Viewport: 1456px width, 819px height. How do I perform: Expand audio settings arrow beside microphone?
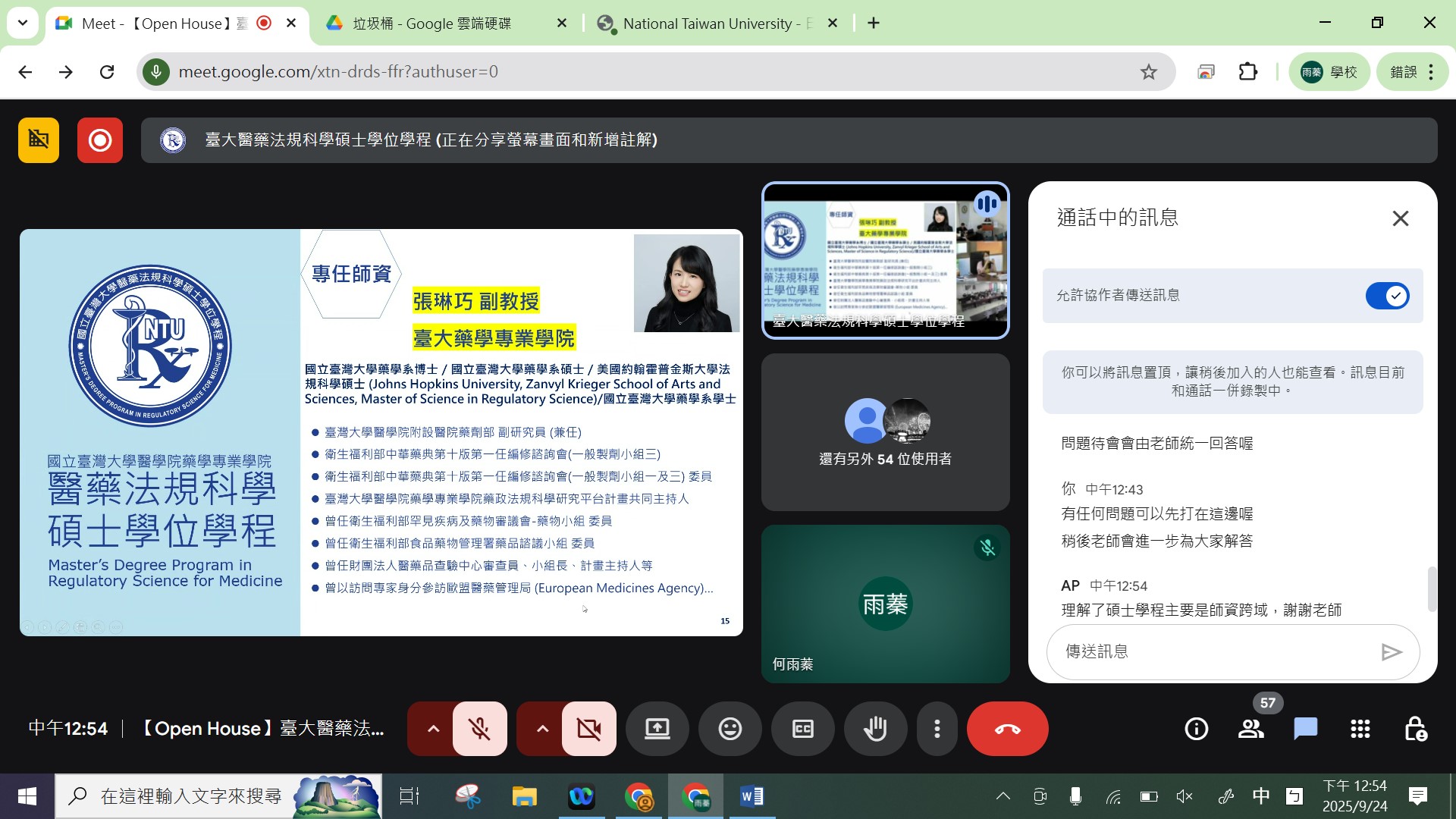pos(433,729)
